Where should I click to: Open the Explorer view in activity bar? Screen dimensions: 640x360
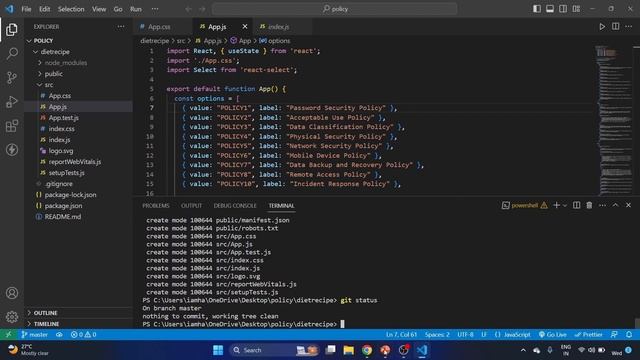[12, 29]
